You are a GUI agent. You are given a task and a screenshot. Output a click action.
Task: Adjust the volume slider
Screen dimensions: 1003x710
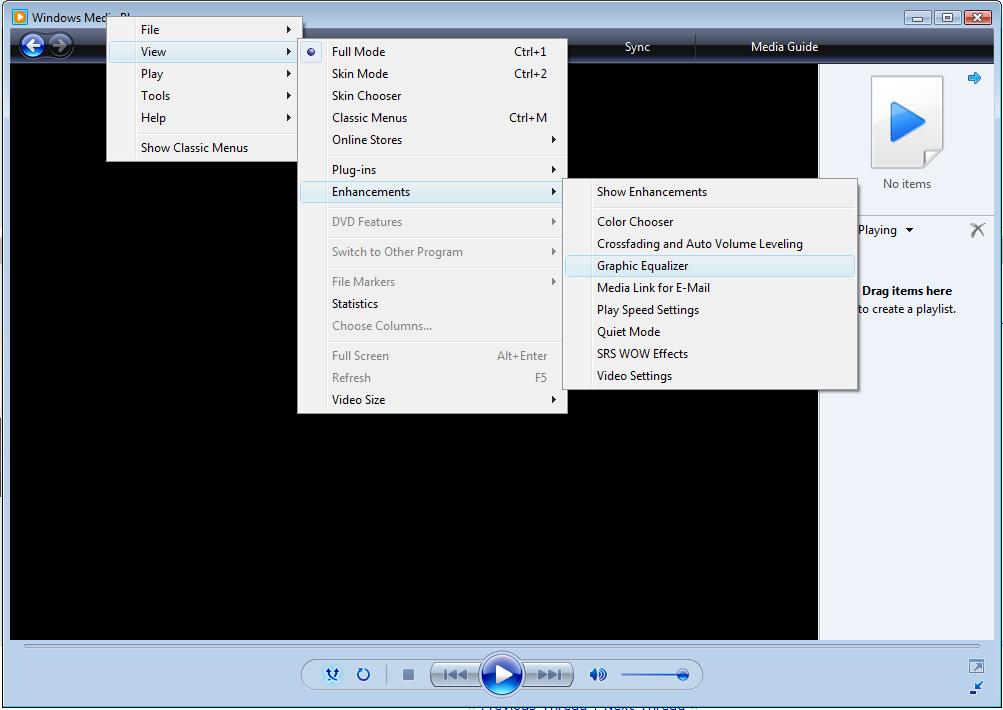(x=654, y=674)
